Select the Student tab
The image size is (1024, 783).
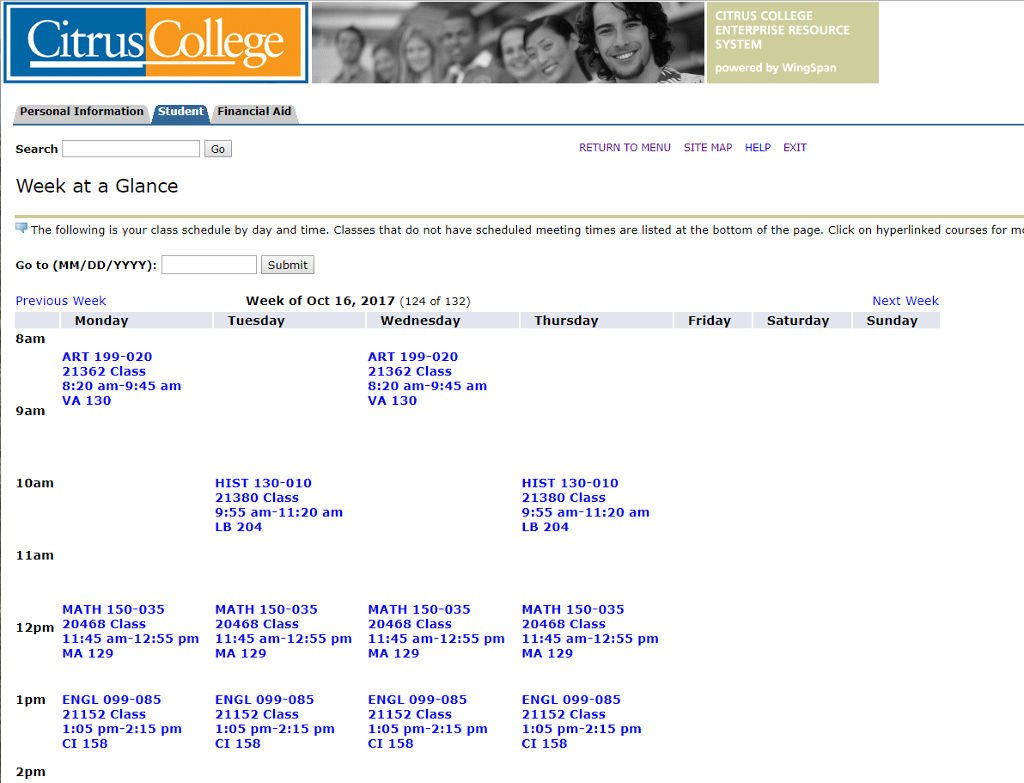point(181,112)
